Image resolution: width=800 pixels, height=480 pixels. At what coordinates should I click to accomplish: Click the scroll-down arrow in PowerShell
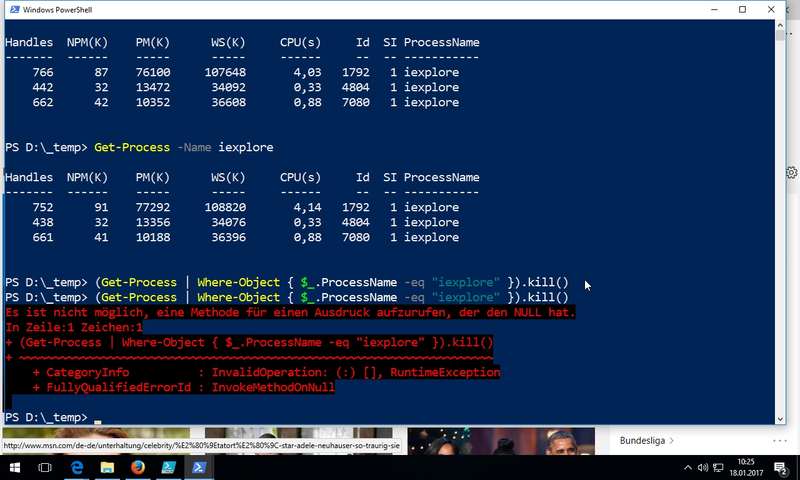[780, 419]
